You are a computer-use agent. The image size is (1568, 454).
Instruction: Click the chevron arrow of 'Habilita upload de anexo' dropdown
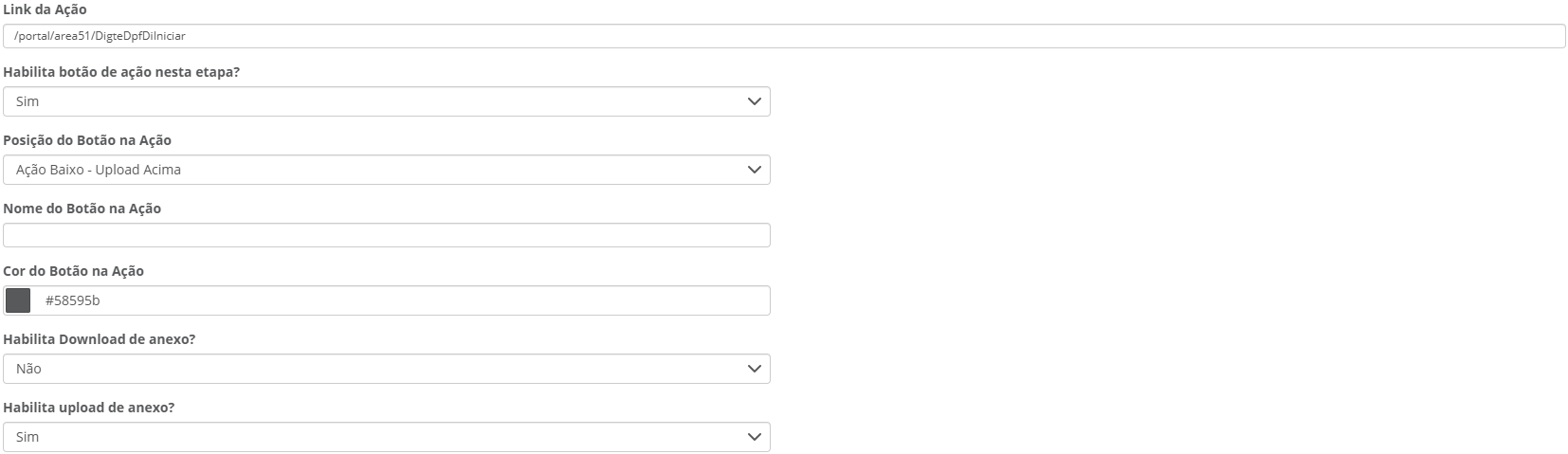(x=754, y=437)
